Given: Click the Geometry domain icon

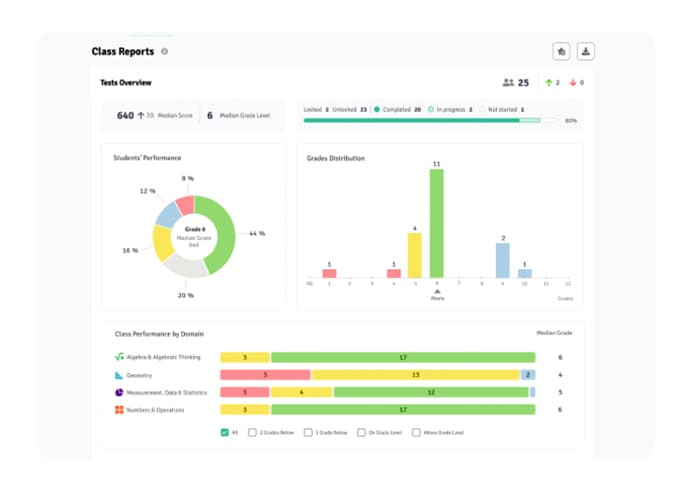Looking at the screenshot, I should coord(119,375).
